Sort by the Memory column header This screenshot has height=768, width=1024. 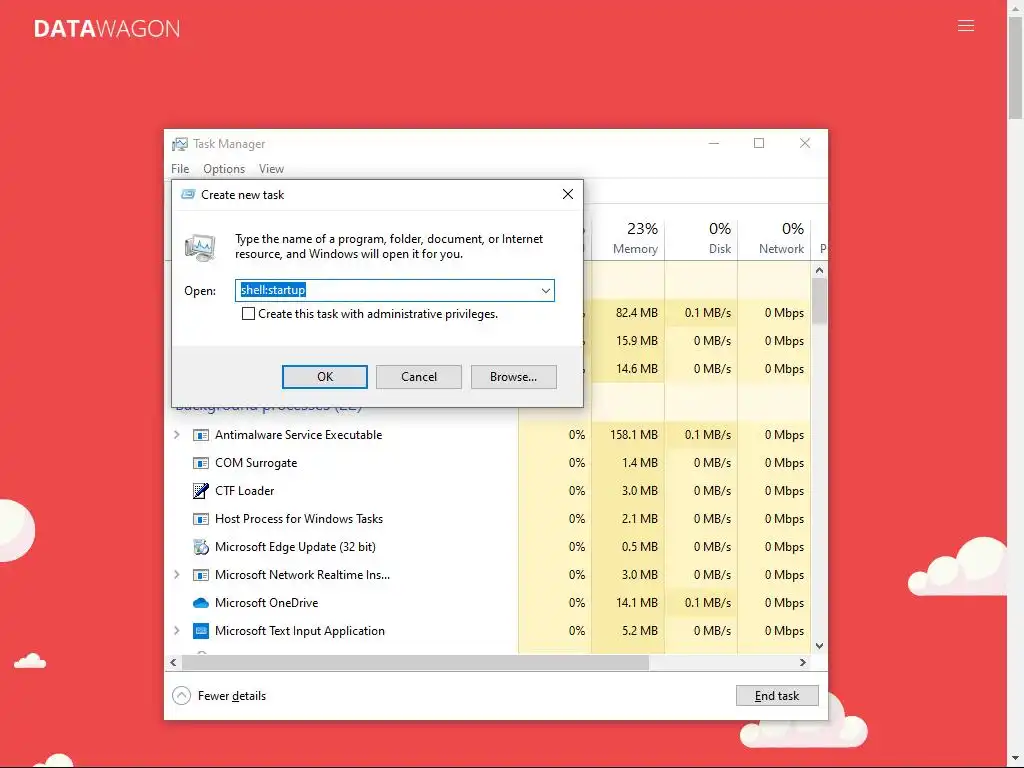[628, 238]
